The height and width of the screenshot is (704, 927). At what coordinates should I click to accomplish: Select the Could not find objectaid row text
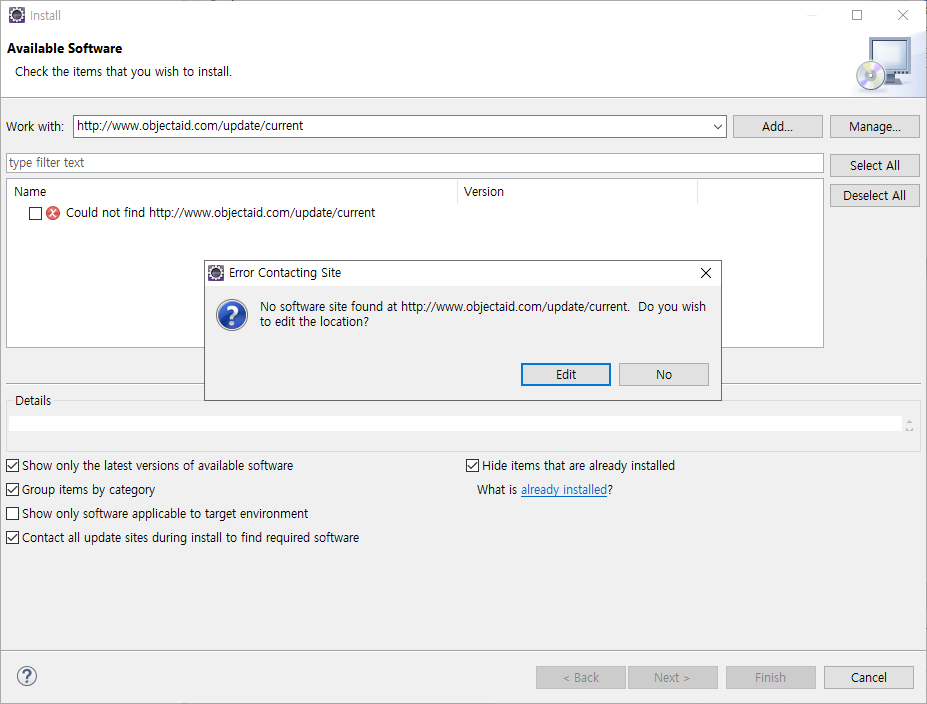(x=221, y=213)
